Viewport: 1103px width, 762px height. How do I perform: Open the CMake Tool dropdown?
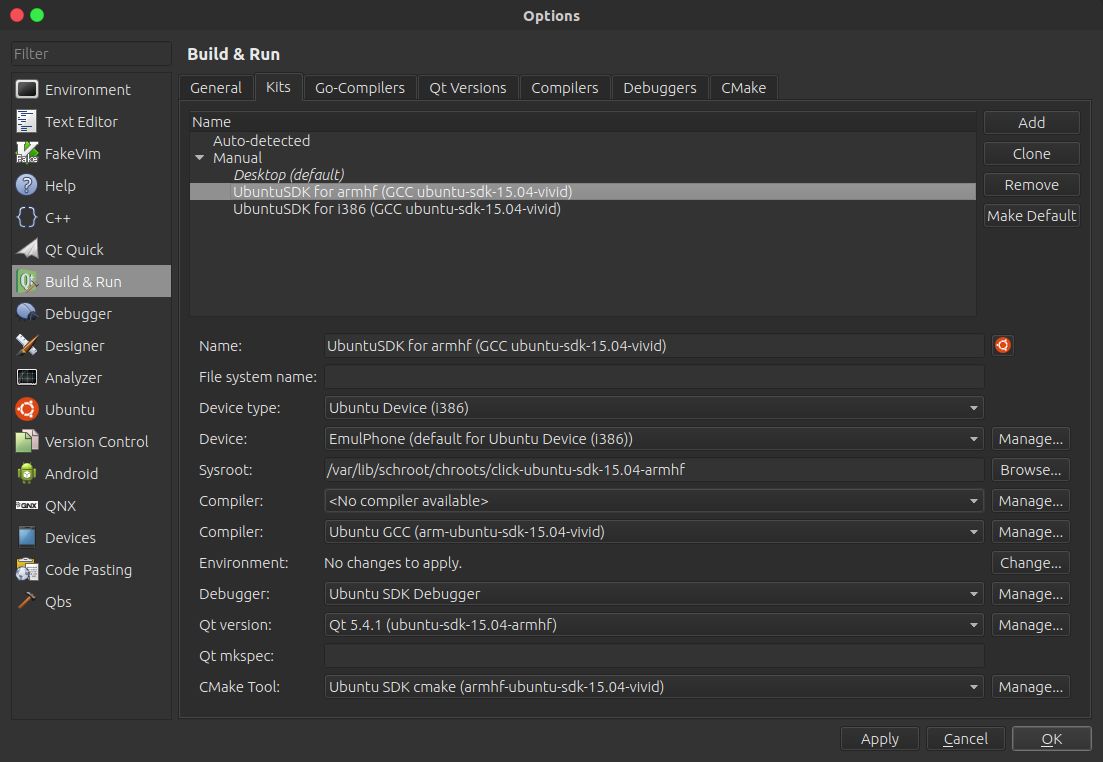(653, 687)
